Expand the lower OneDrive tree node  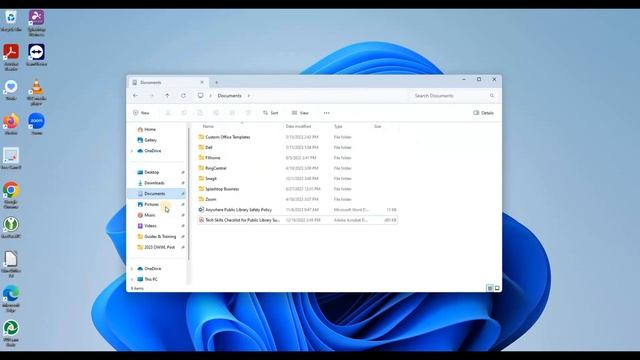[132, 269]
